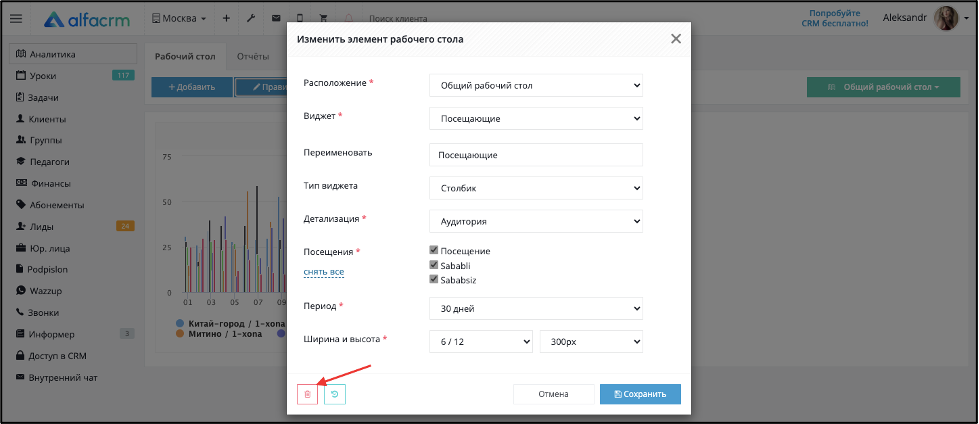The image size is (979, 424).
Task: Click the shopping cart icon
Action: (323, 19)
